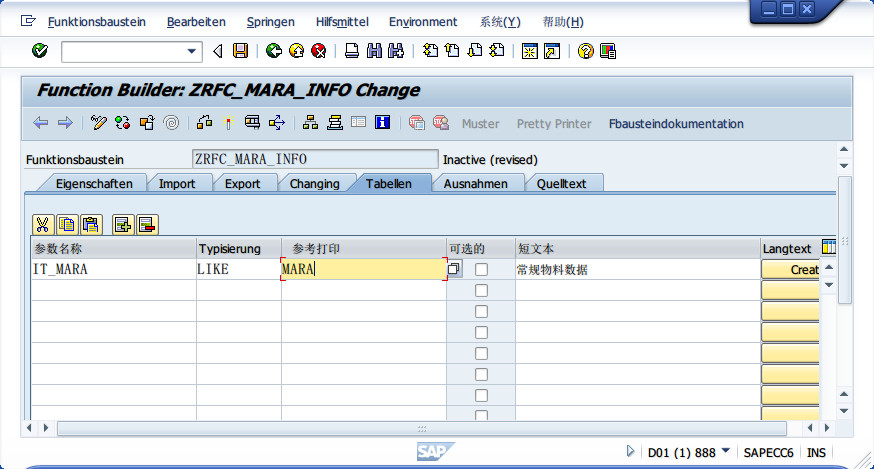Open the Hilfsmittel menu
This screenshot has height=469, width=874.
point(342,22)
